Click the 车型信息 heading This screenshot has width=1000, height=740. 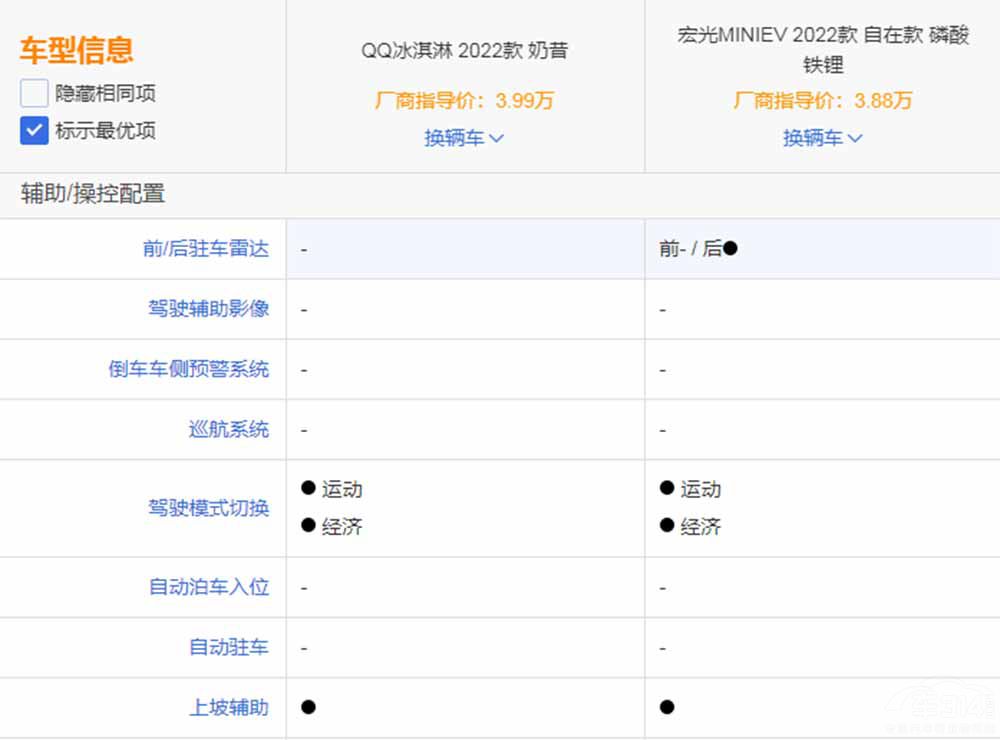point(76,50)
